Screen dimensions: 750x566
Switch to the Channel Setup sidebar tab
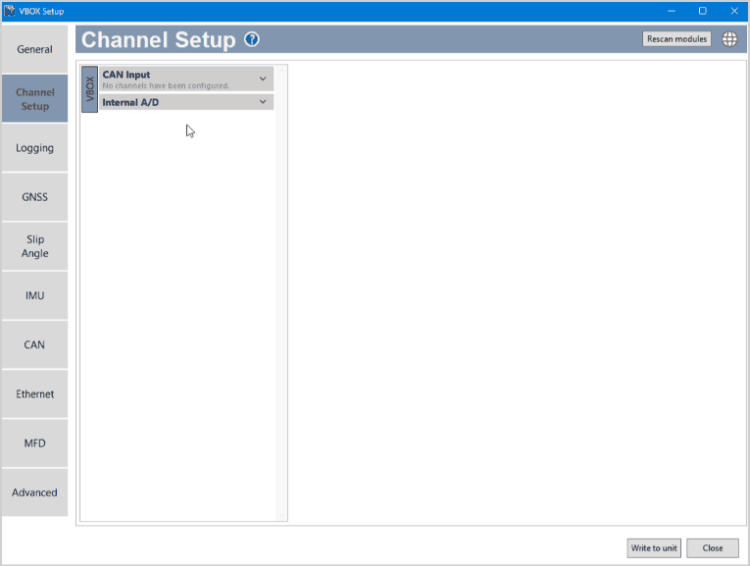[x=34, y=99]
